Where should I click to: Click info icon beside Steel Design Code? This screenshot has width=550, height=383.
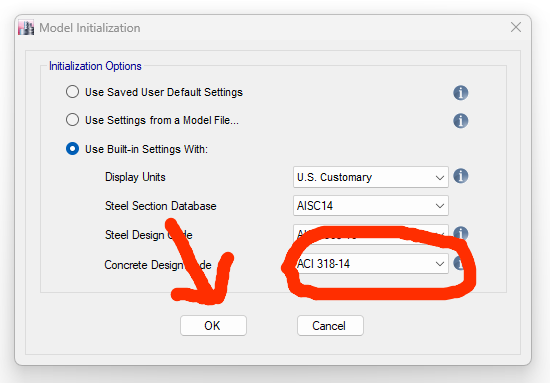[461, 233]
